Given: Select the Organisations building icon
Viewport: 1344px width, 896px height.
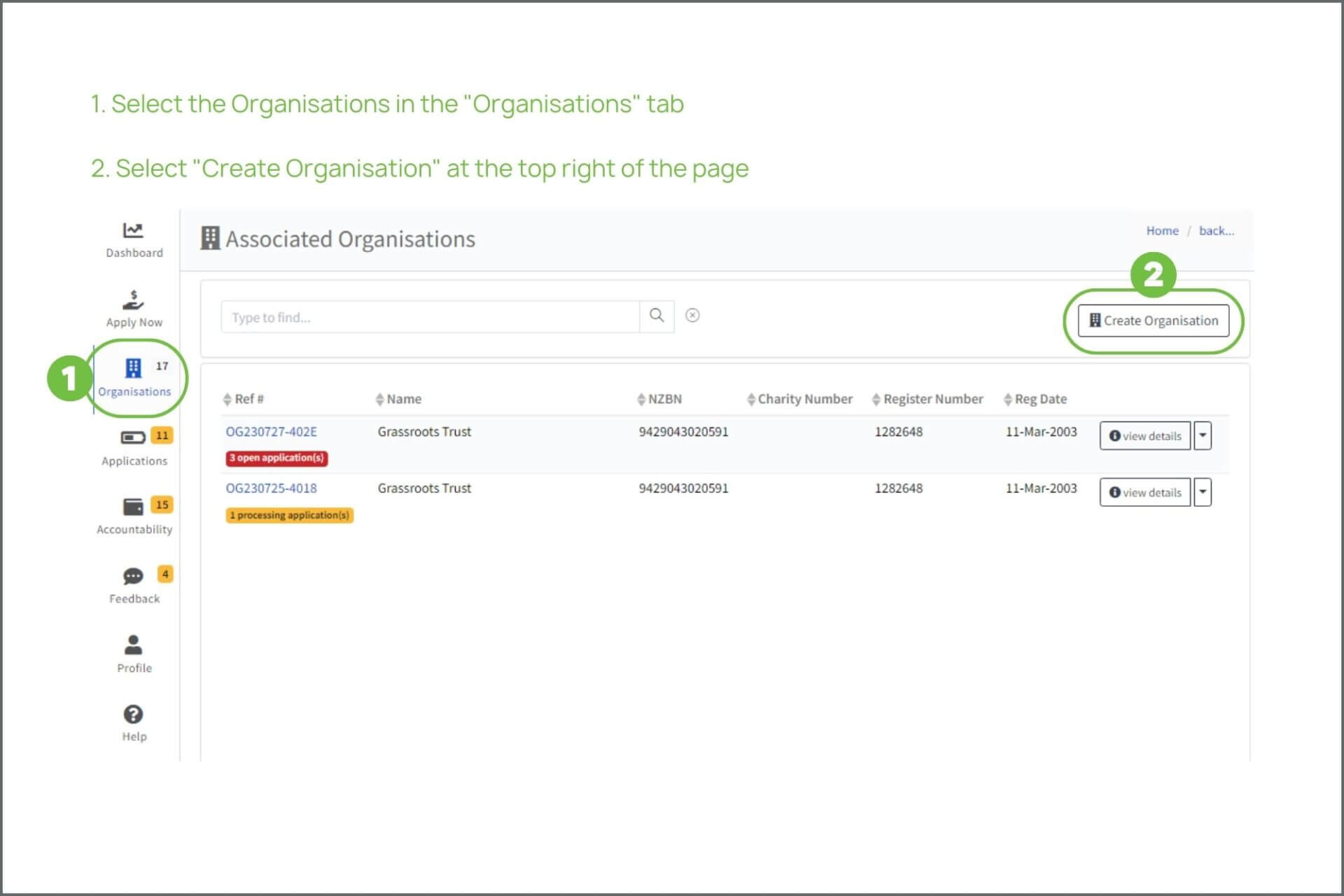Looking at the screenshot, I should (x=133, y=367).
